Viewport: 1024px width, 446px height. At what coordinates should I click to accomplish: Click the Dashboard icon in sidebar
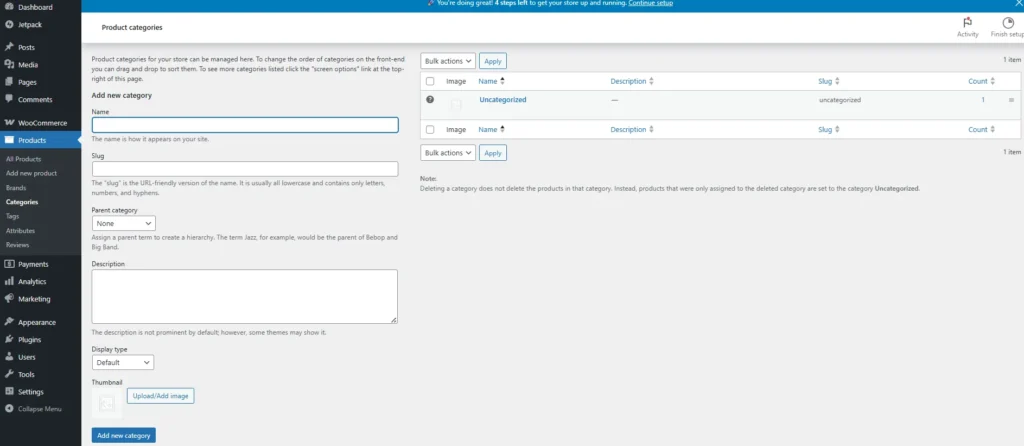[9, 7]
